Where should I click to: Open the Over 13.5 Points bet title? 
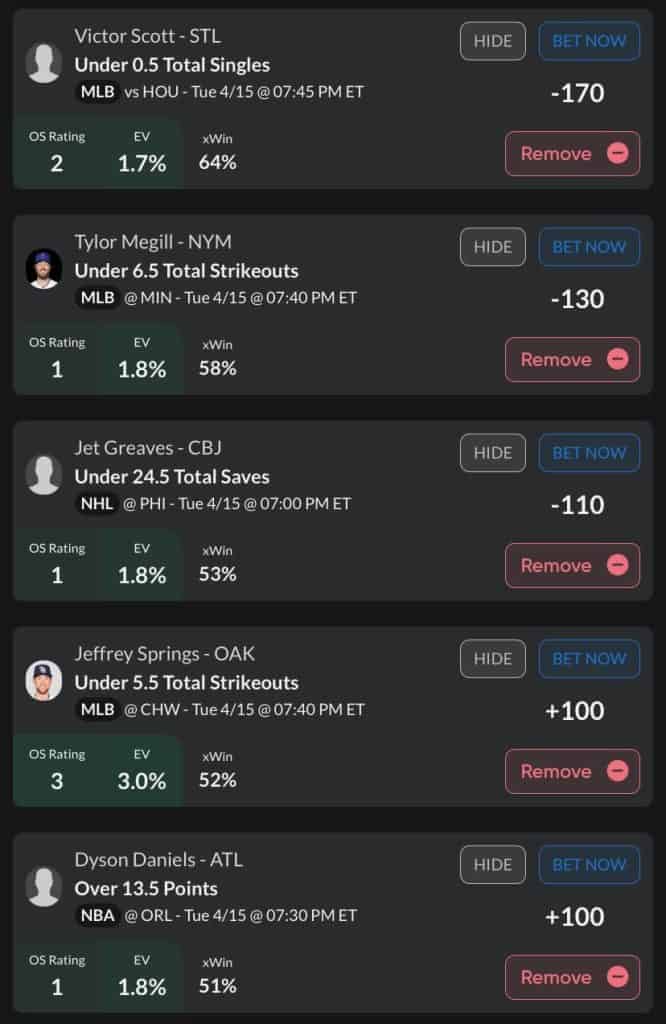pos(146,888)
